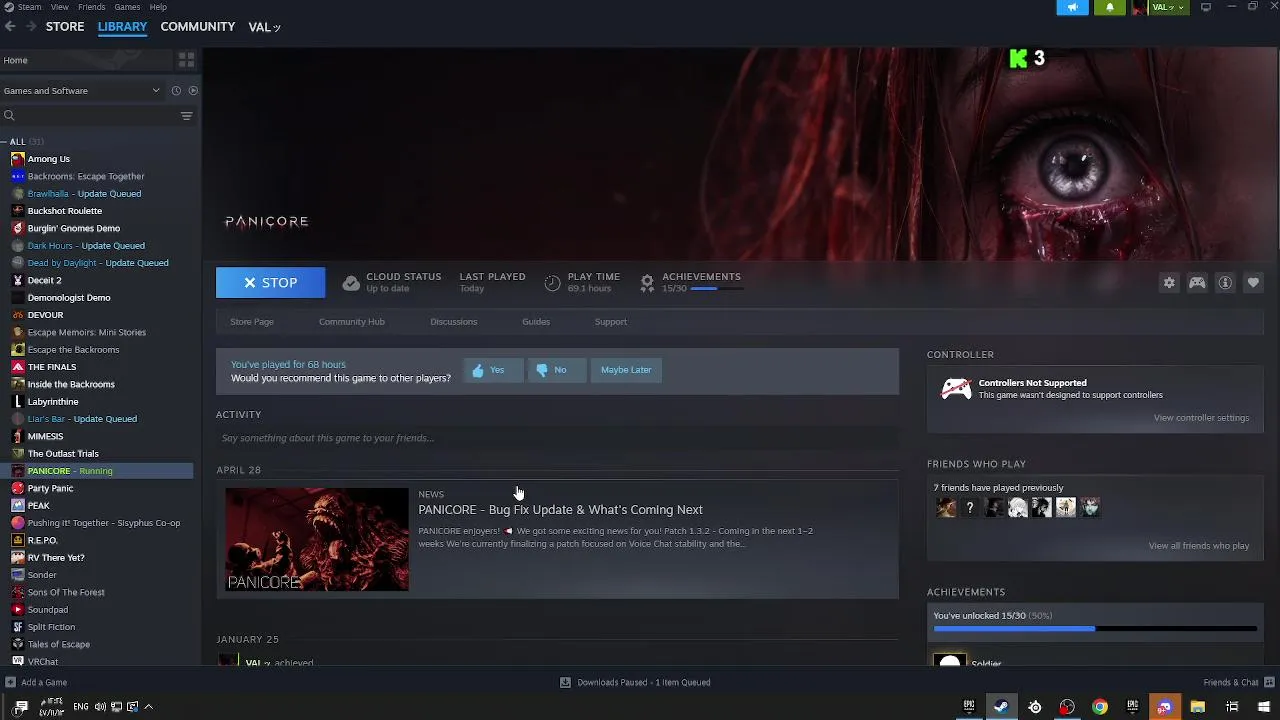Open the Guides link
Image resolution: width=1280 pixels, height=720 pixels.
coord(536,322)
